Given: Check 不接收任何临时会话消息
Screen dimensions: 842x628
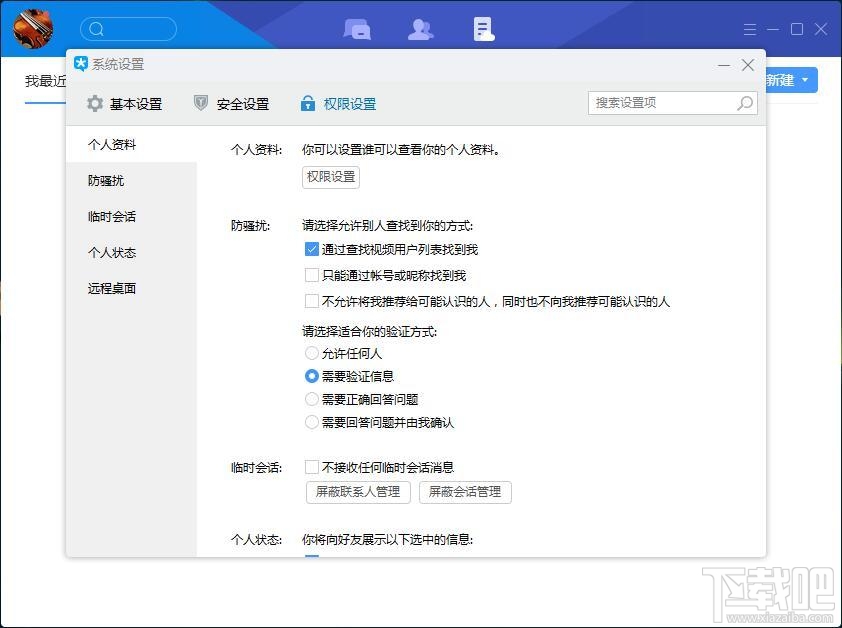Looking at the screenshot, I should (312, 466).
